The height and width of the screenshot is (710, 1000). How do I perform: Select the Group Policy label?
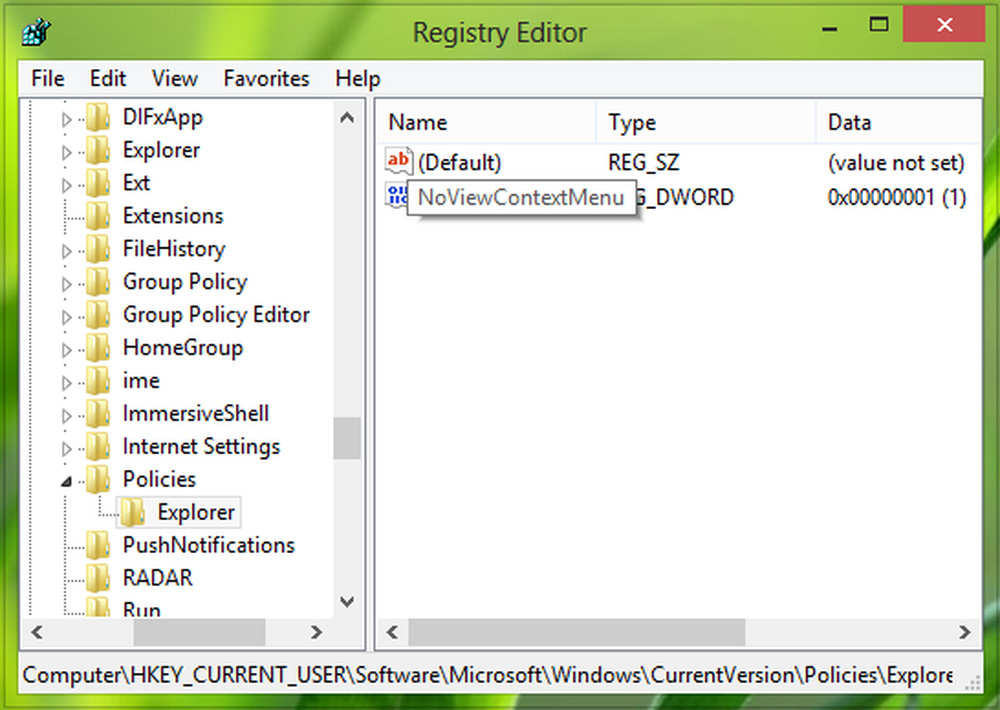pos(185,282)
